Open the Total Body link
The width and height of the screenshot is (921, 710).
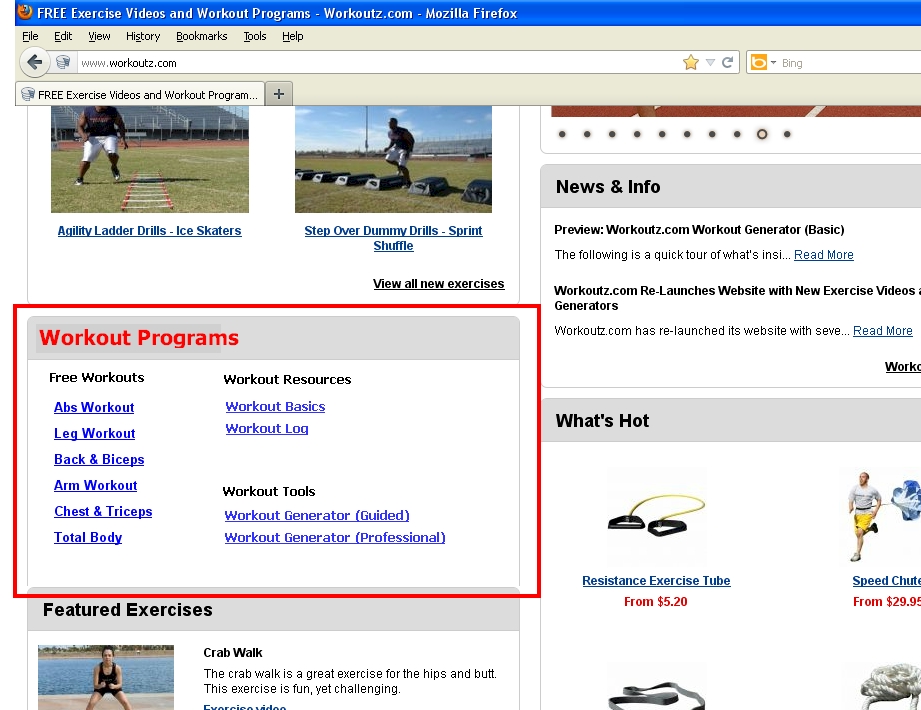tap(88, 537)
